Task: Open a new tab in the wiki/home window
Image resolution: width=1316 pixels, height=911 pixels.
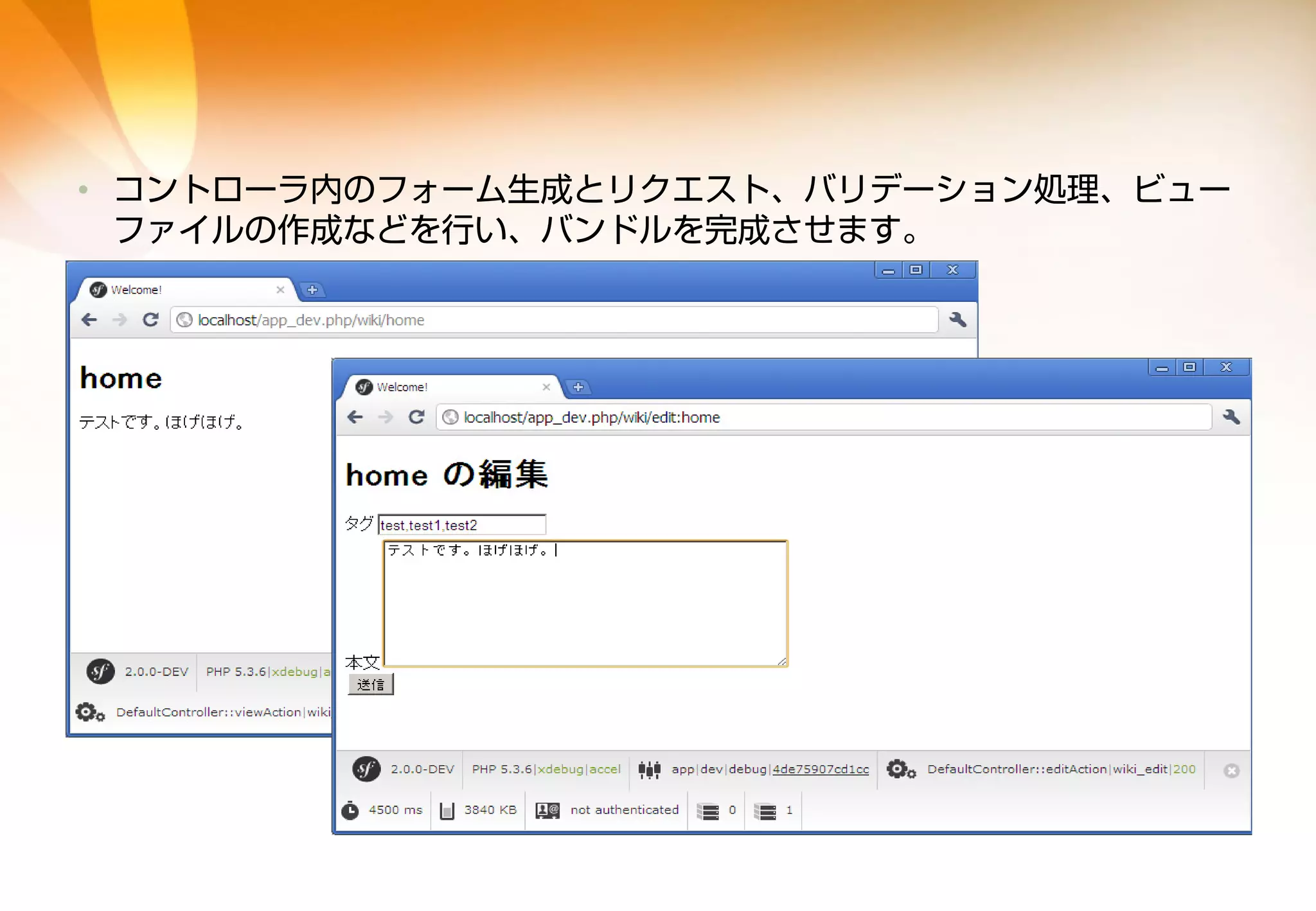Action: (x=312, y=290)
